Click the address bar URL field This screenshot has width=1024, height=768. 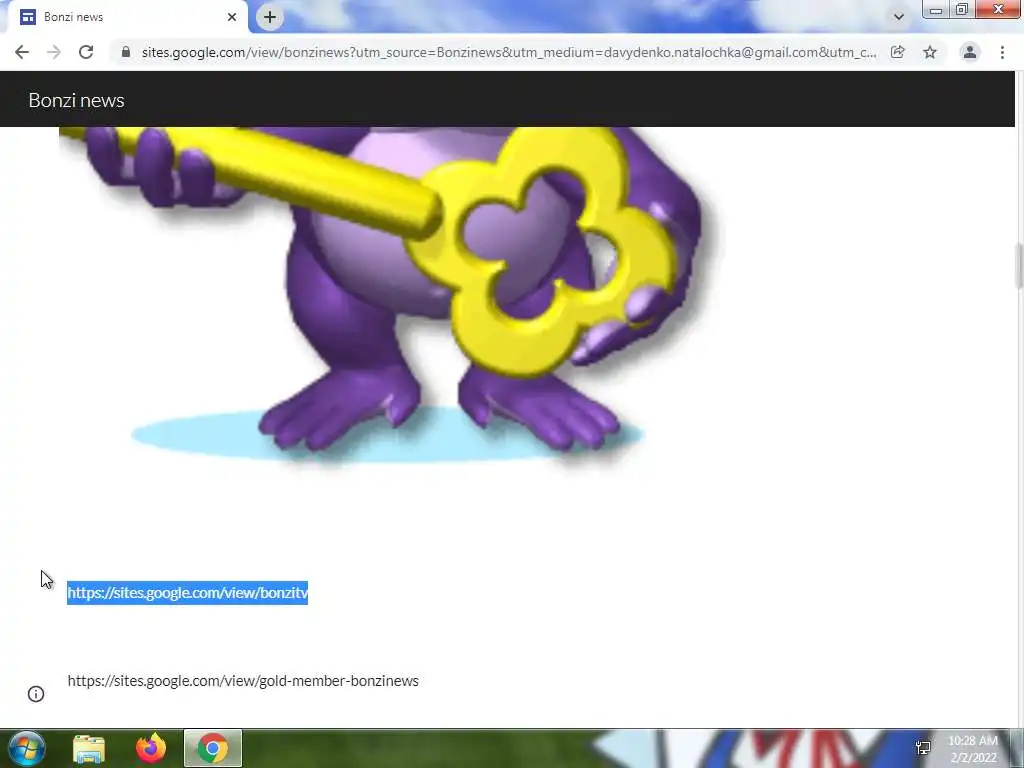point(508,52)
